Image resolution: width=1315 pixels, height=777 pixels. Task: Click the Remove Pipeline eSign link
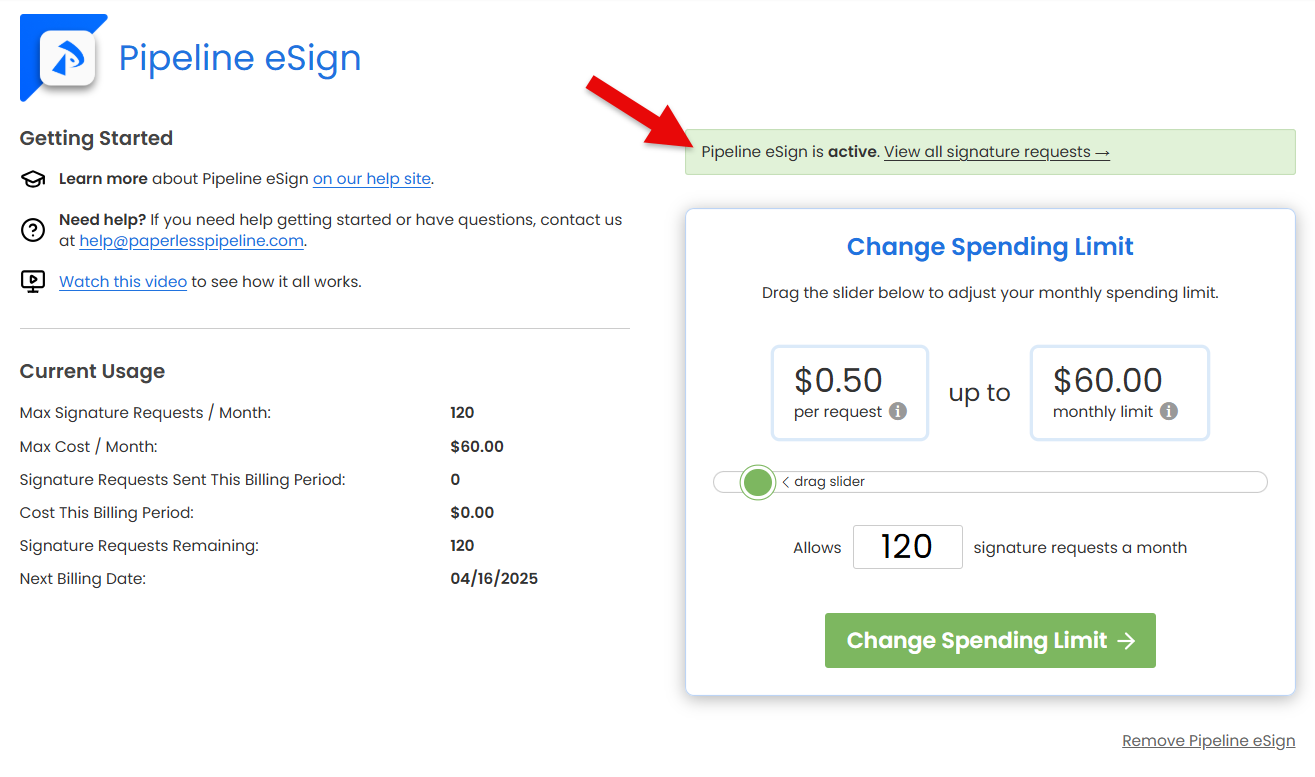pos(1208,741)
